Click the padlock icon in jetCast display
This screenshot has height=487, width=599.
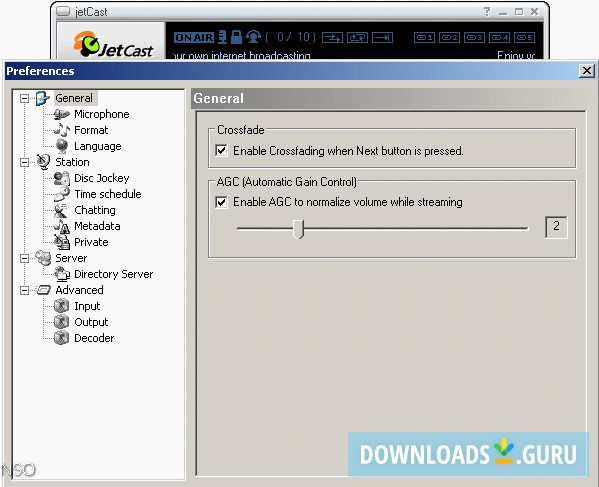tap(236, 37)
